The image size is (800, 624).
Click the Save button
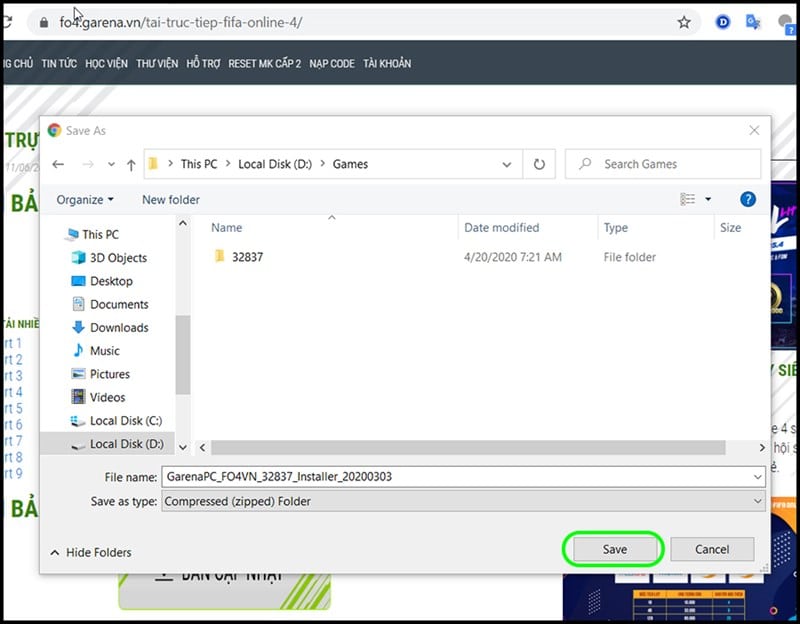[614, 549]
